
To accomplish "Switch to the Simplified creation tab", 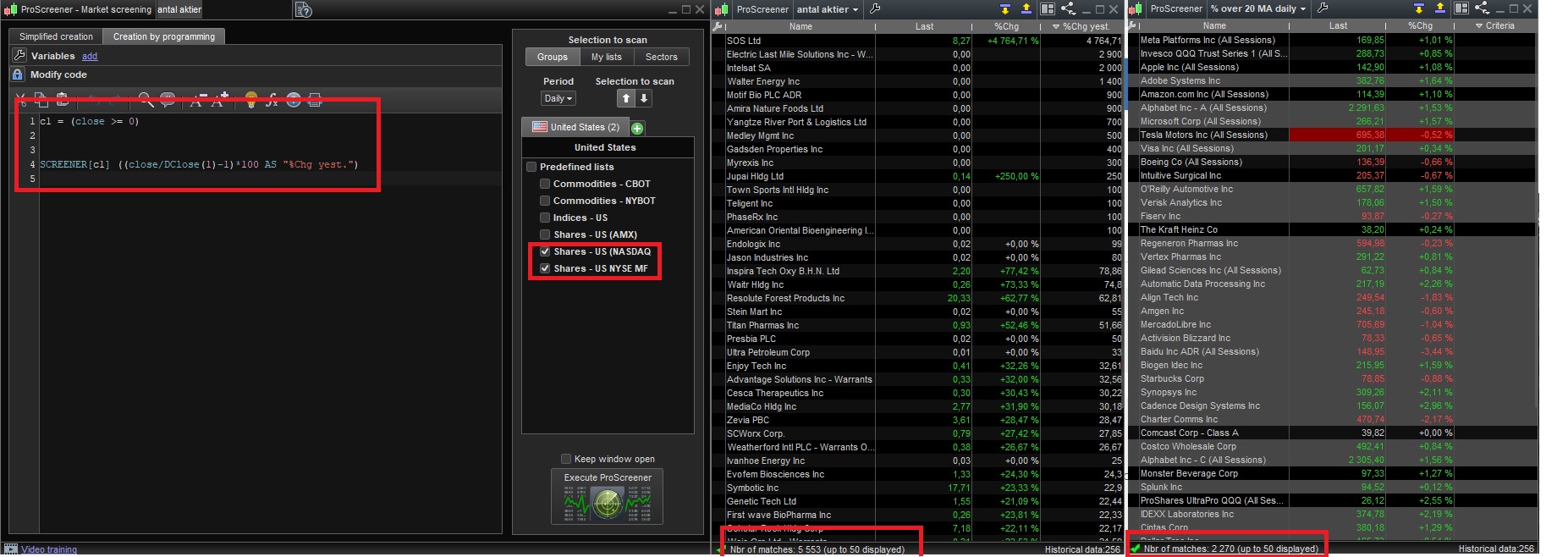I will click(x=56, y=36).
